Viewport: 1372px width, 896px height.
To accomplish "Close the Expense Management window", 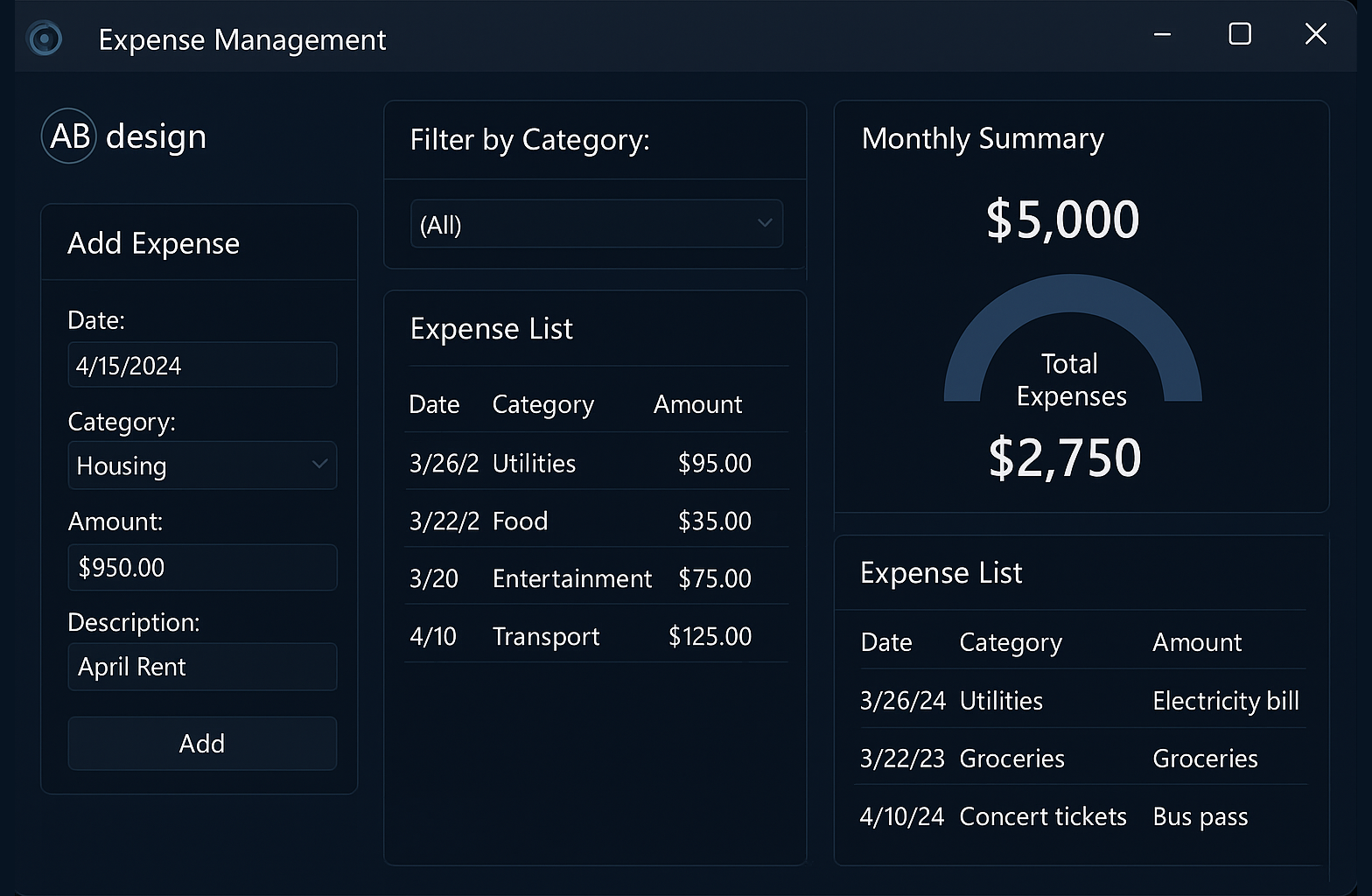I will [1315, 35].
